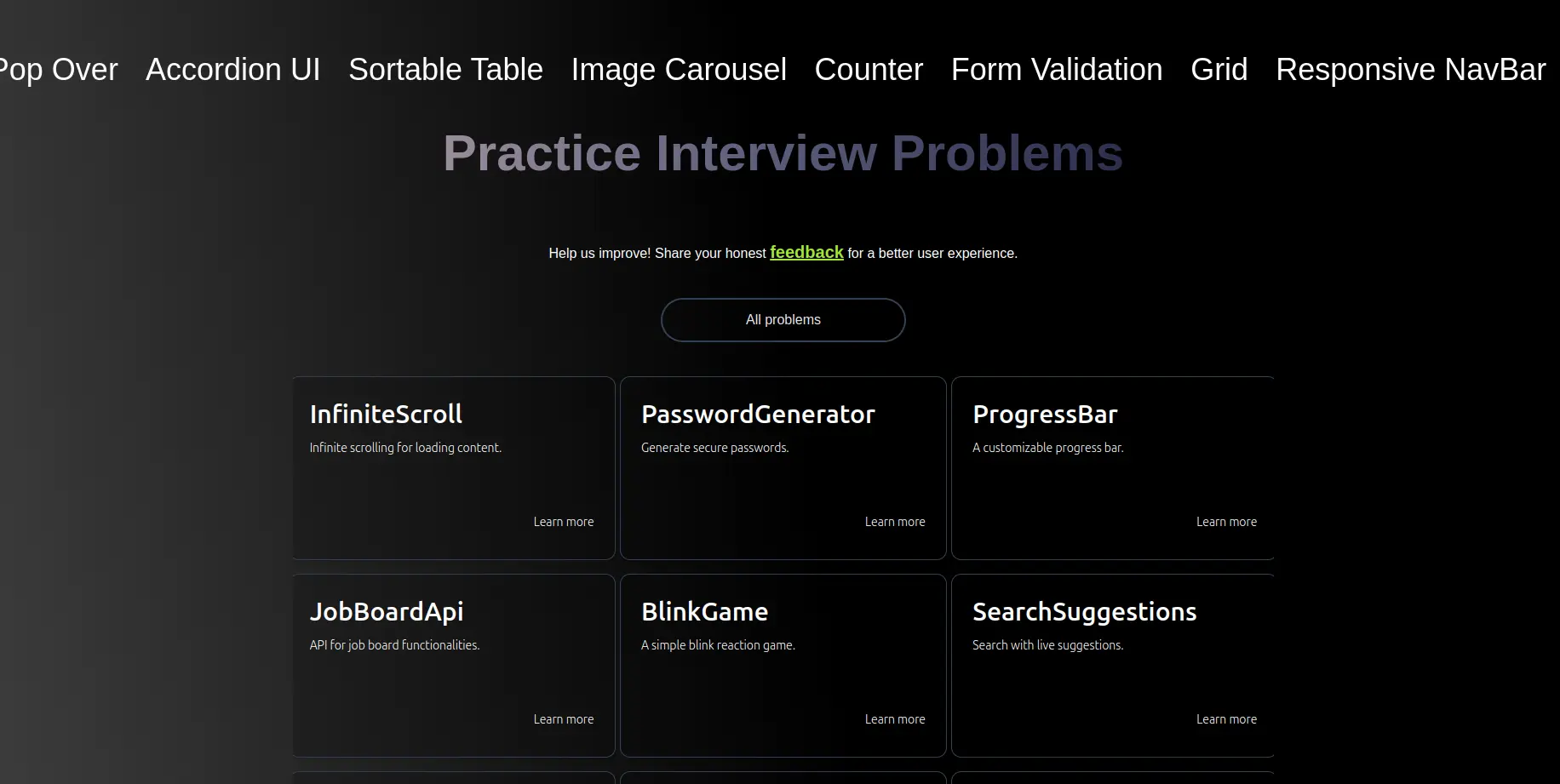The width and height of the screenshot is (1560, 784).
Task: Open Responsive NavBar nav item
Action: point(1410,70)
